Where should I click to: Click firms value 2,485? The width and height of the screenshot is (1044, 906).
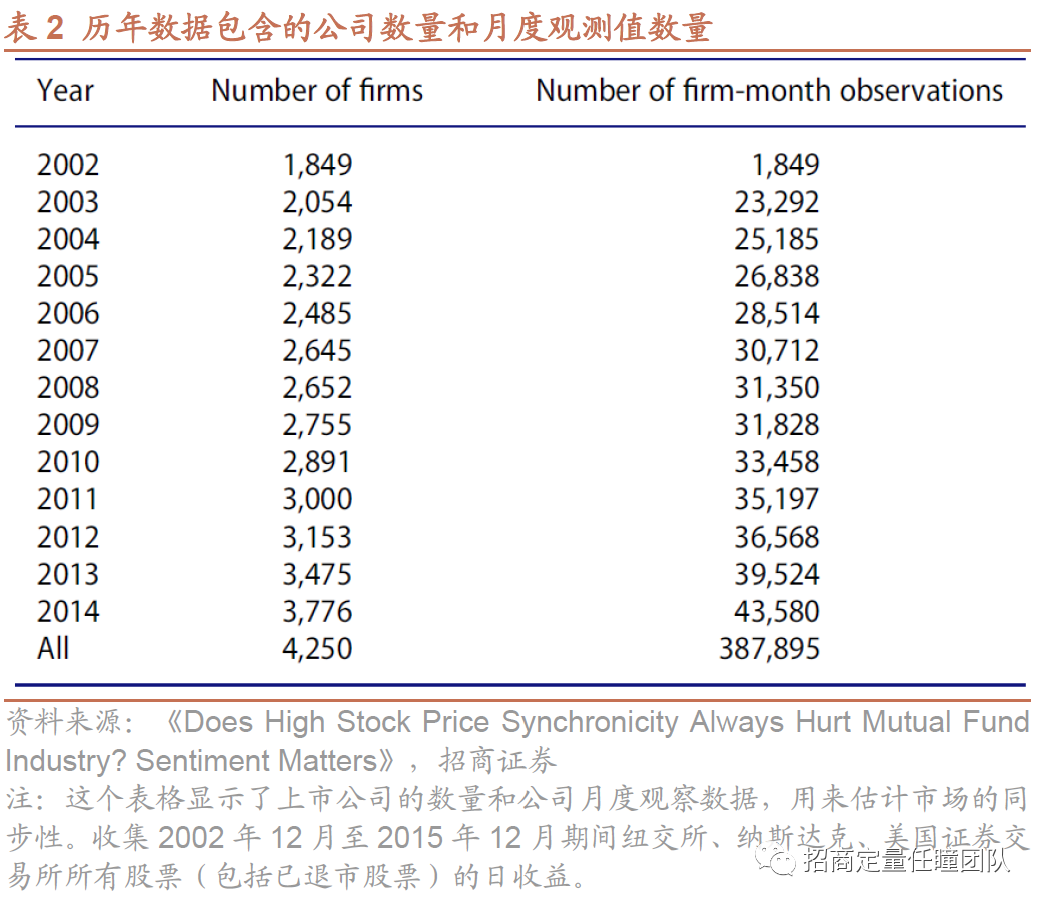pyautogui.click(x=317, y=314)
